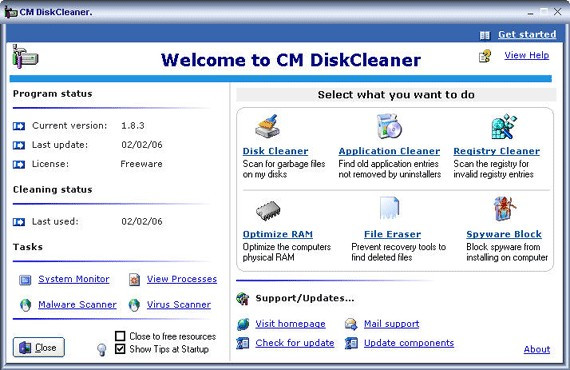Screen dimensions: 570x370
Task: Launch the Optimize RAM link
Action: tap(278, 234)
